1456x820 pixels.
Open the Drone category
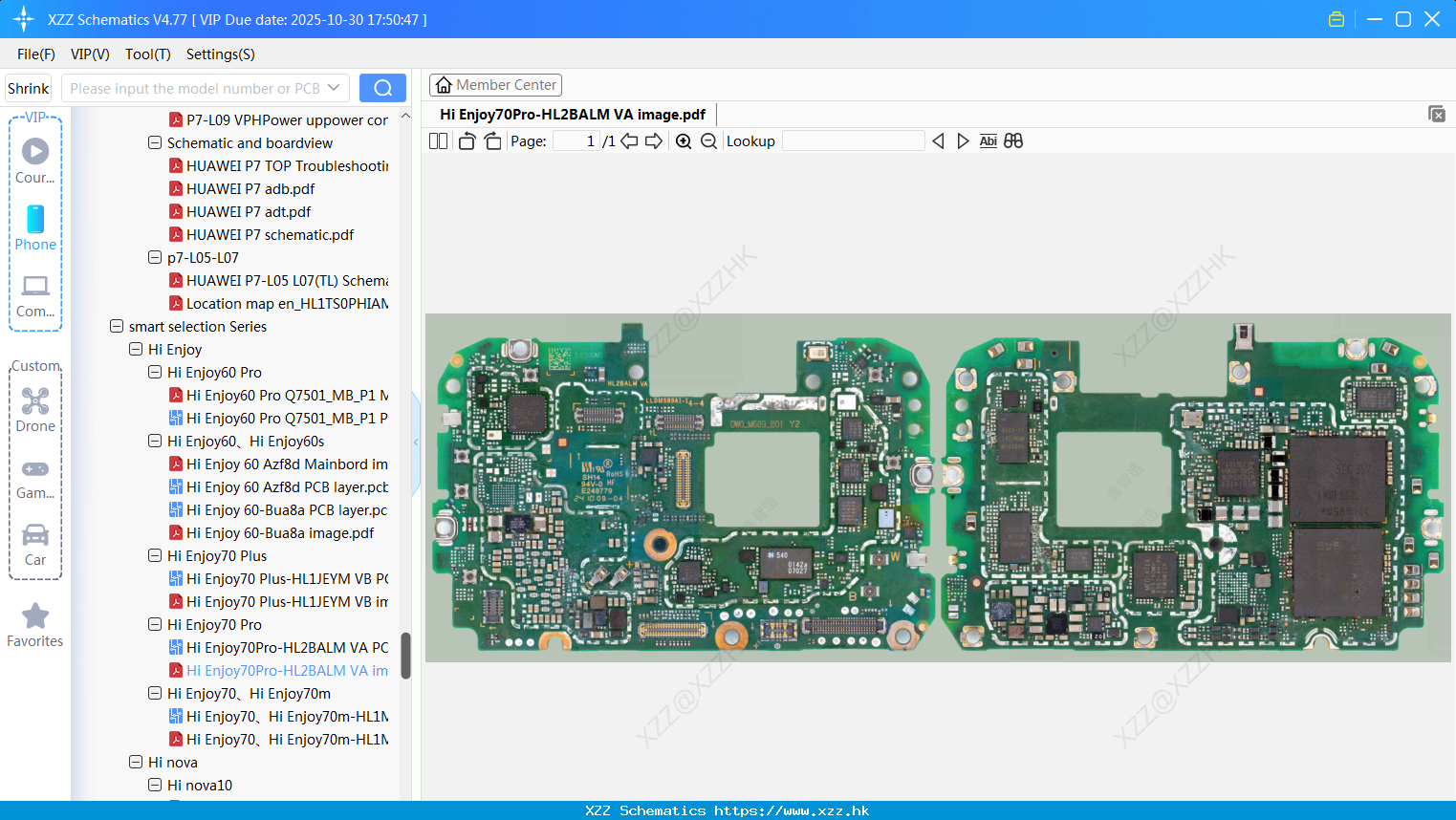pyautogui.click(x=35, y=410)
